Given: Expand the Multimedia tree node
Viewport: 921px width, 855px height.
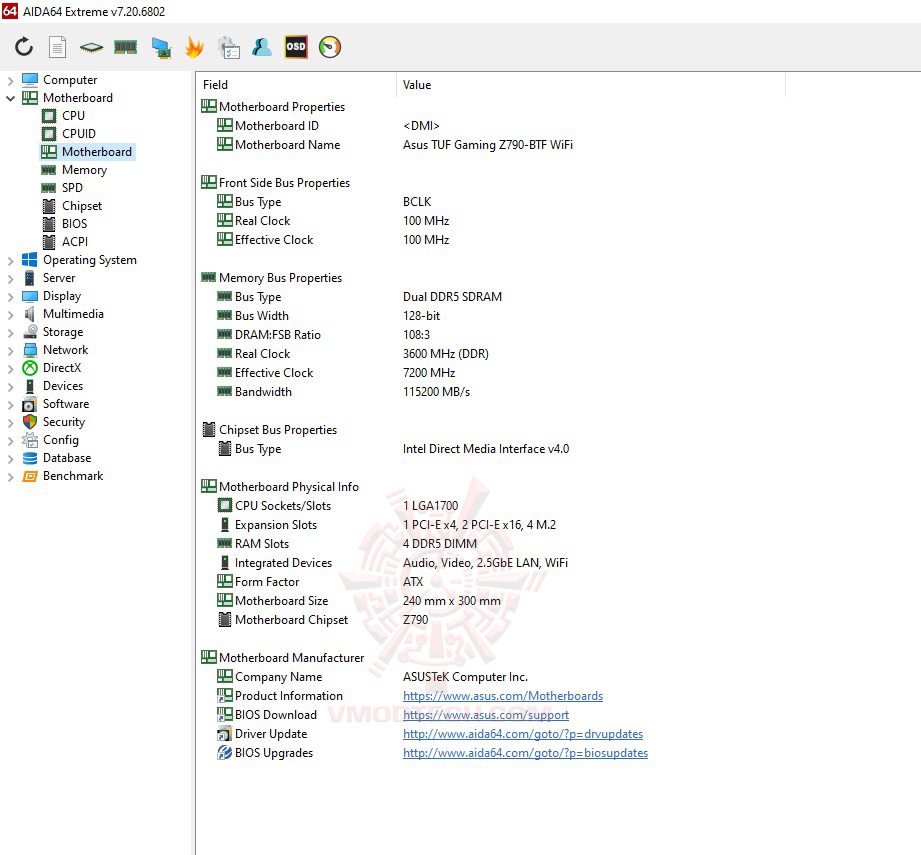Looking at the screenshot, I should point(10,315).
